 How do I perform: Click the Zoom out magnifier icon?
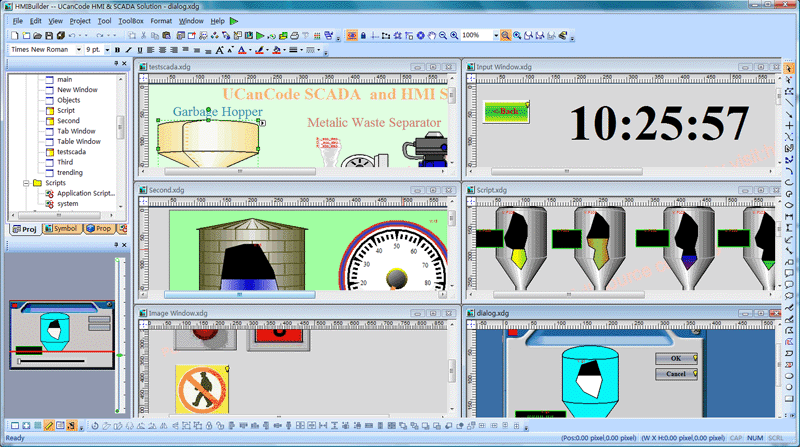[x=443, y=35]
